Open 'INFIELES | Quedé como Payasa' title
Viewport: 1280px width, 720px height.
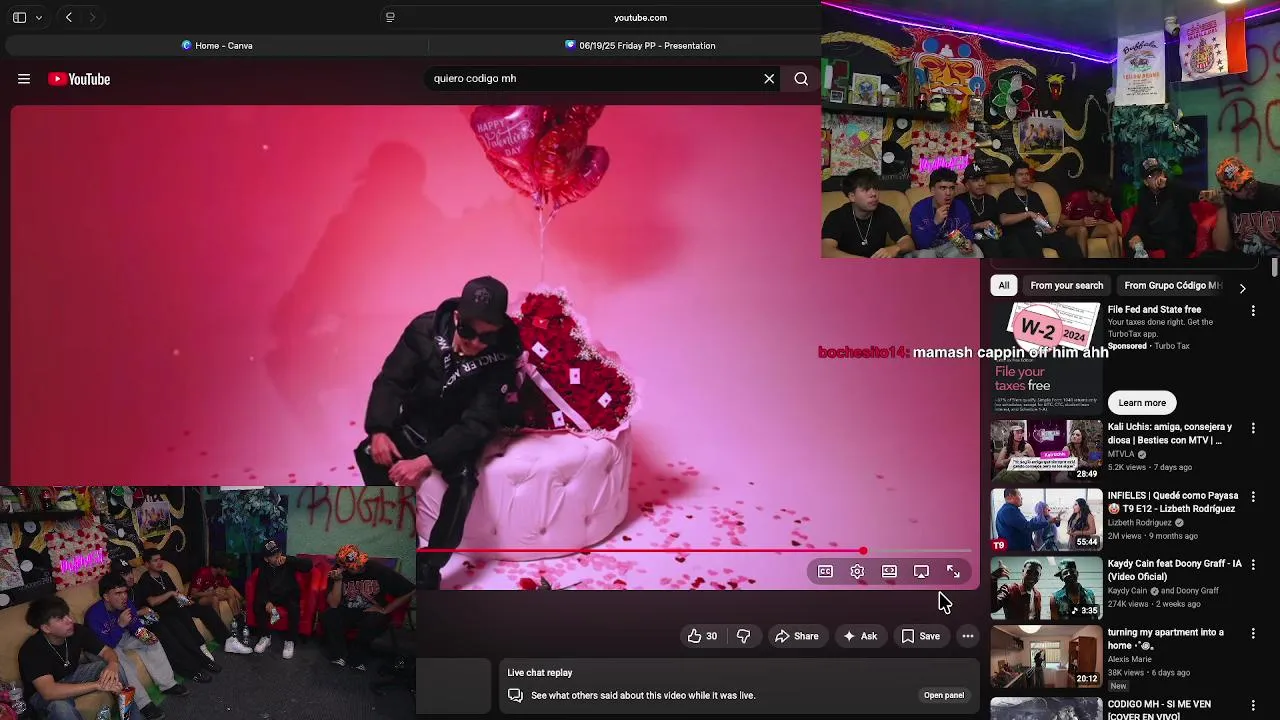(x=1173, y=502)
